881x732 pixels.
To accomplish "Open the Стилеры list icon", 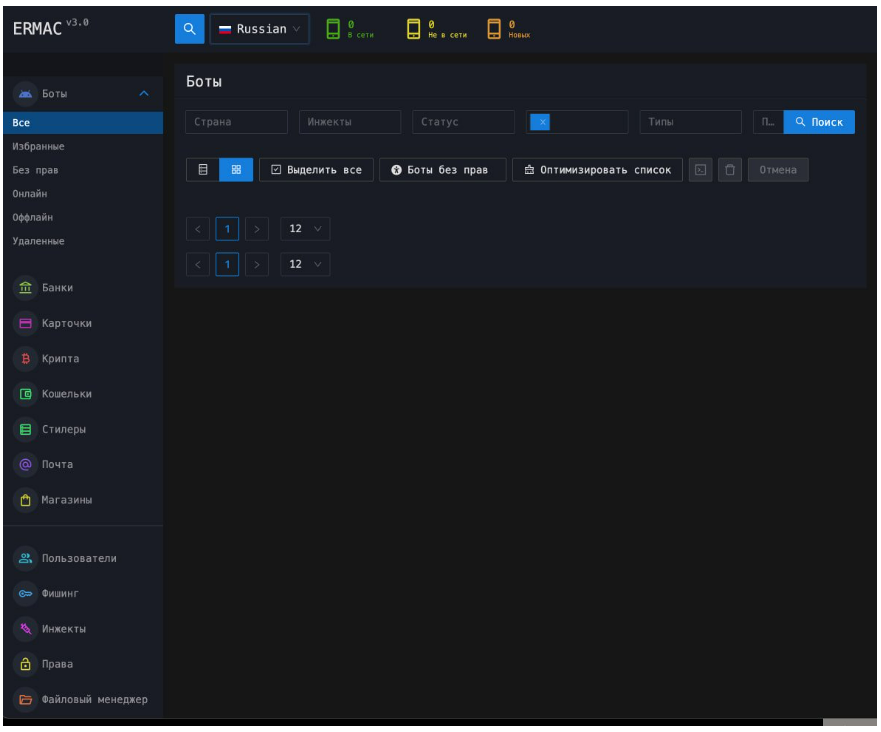I will [x=25, y=429].
